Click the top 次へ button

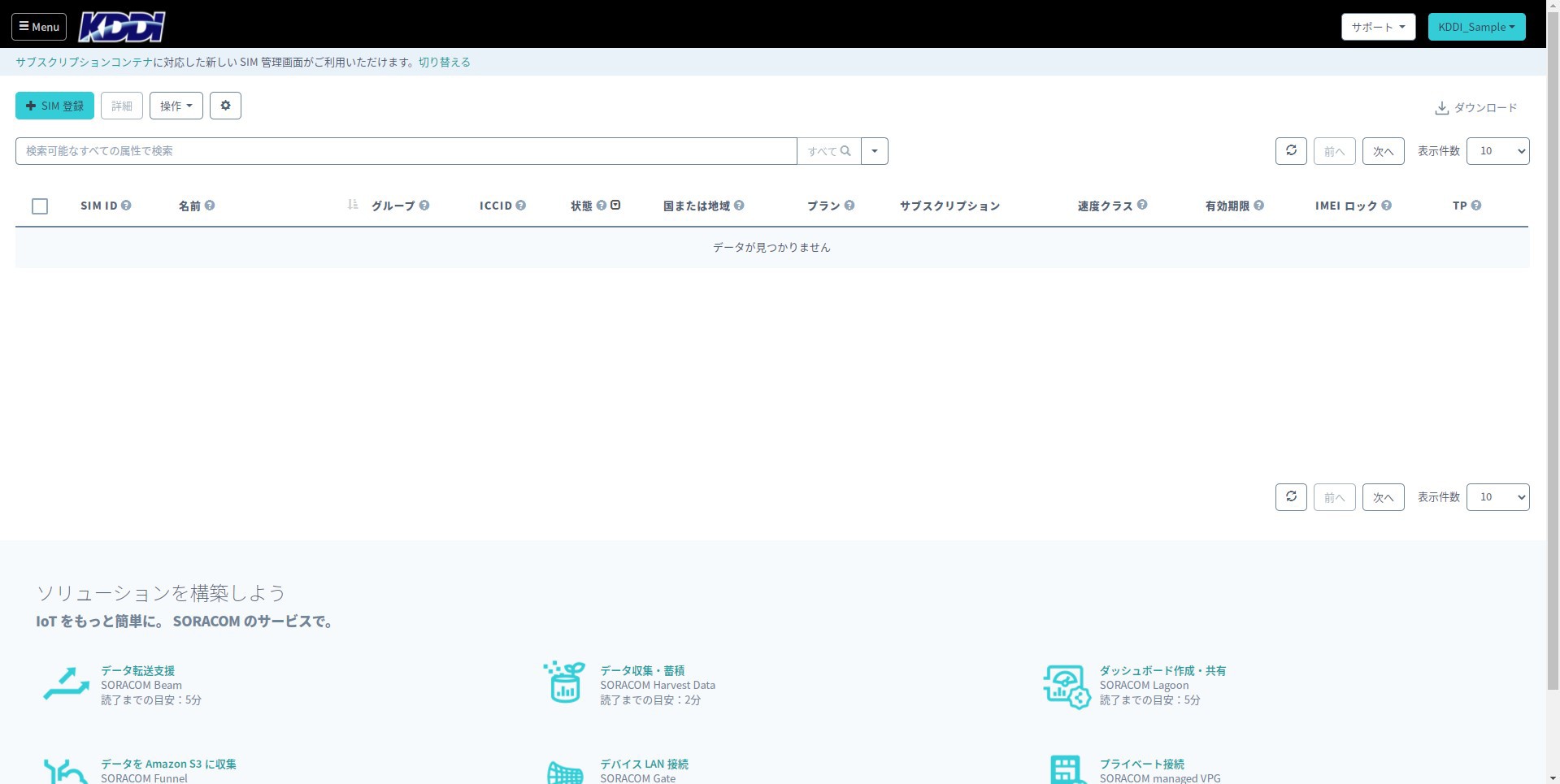tap(1384, 151)
